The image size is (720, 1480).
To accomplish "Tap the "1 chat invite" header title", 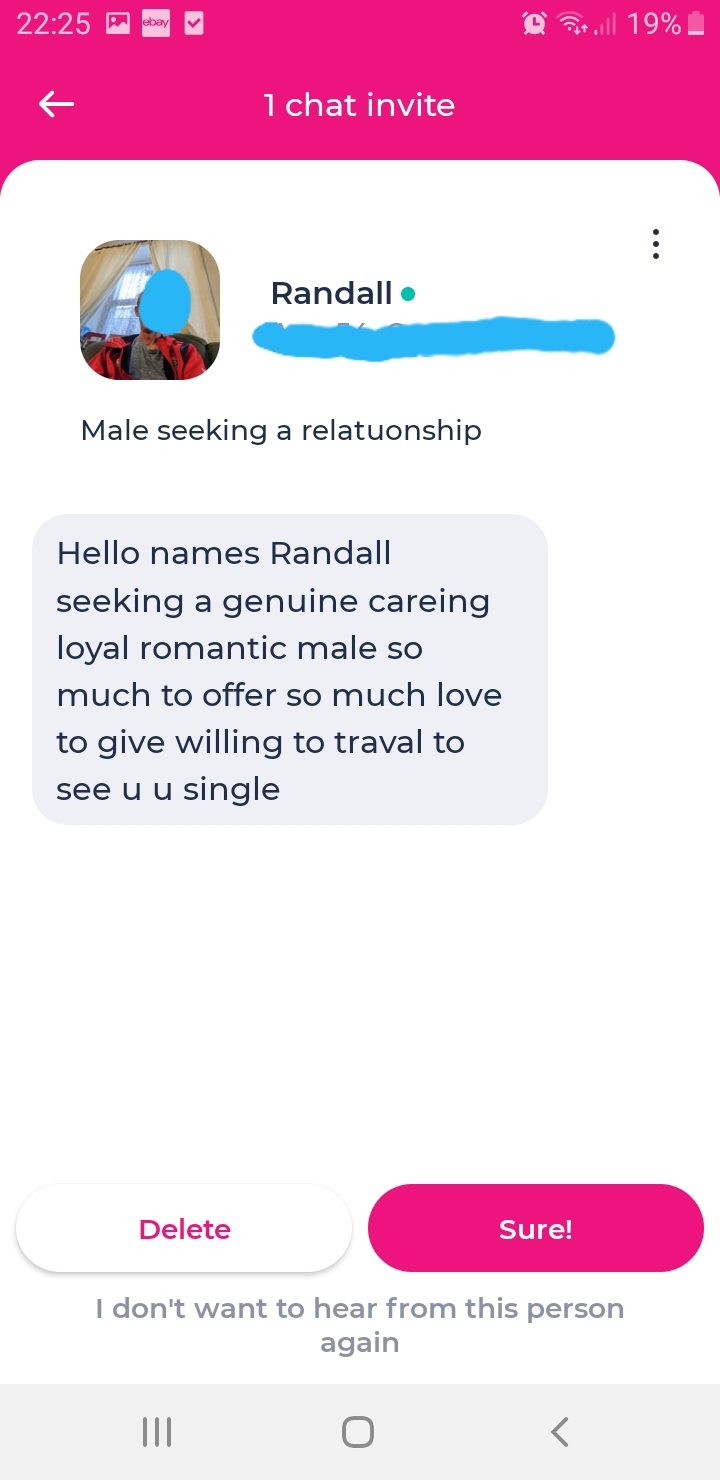I will coord(359,105).
